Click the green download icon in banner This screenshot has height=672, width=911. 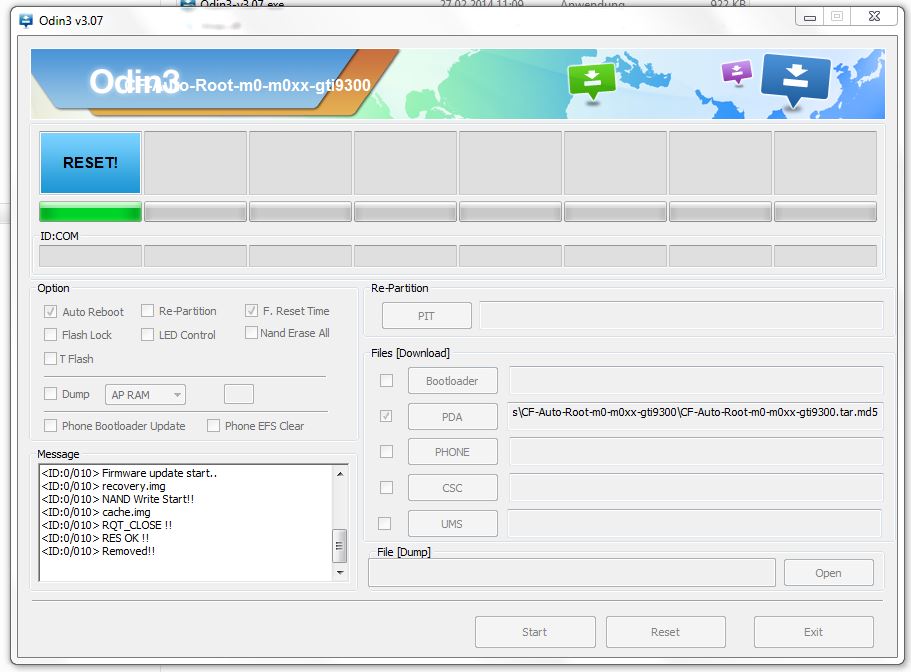click(x=591, y=82)
